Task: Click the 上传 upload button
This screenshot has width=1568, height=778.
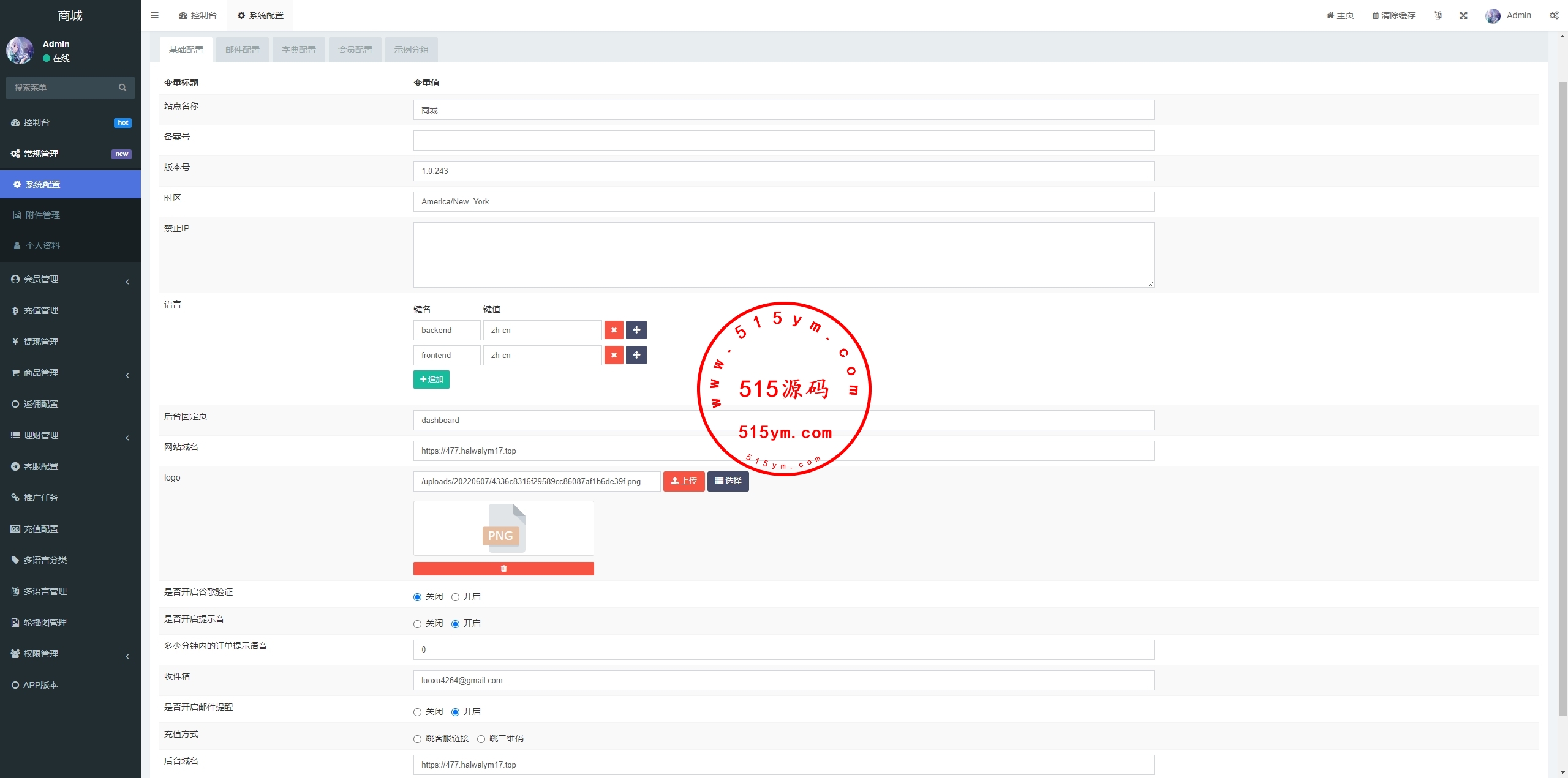Action: tap(684, 481)
